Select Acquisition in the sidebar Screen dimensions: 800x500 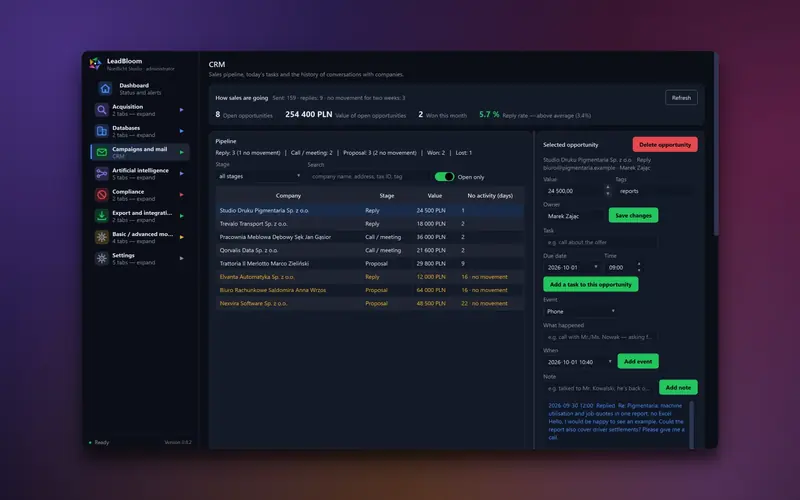point(140,110)
